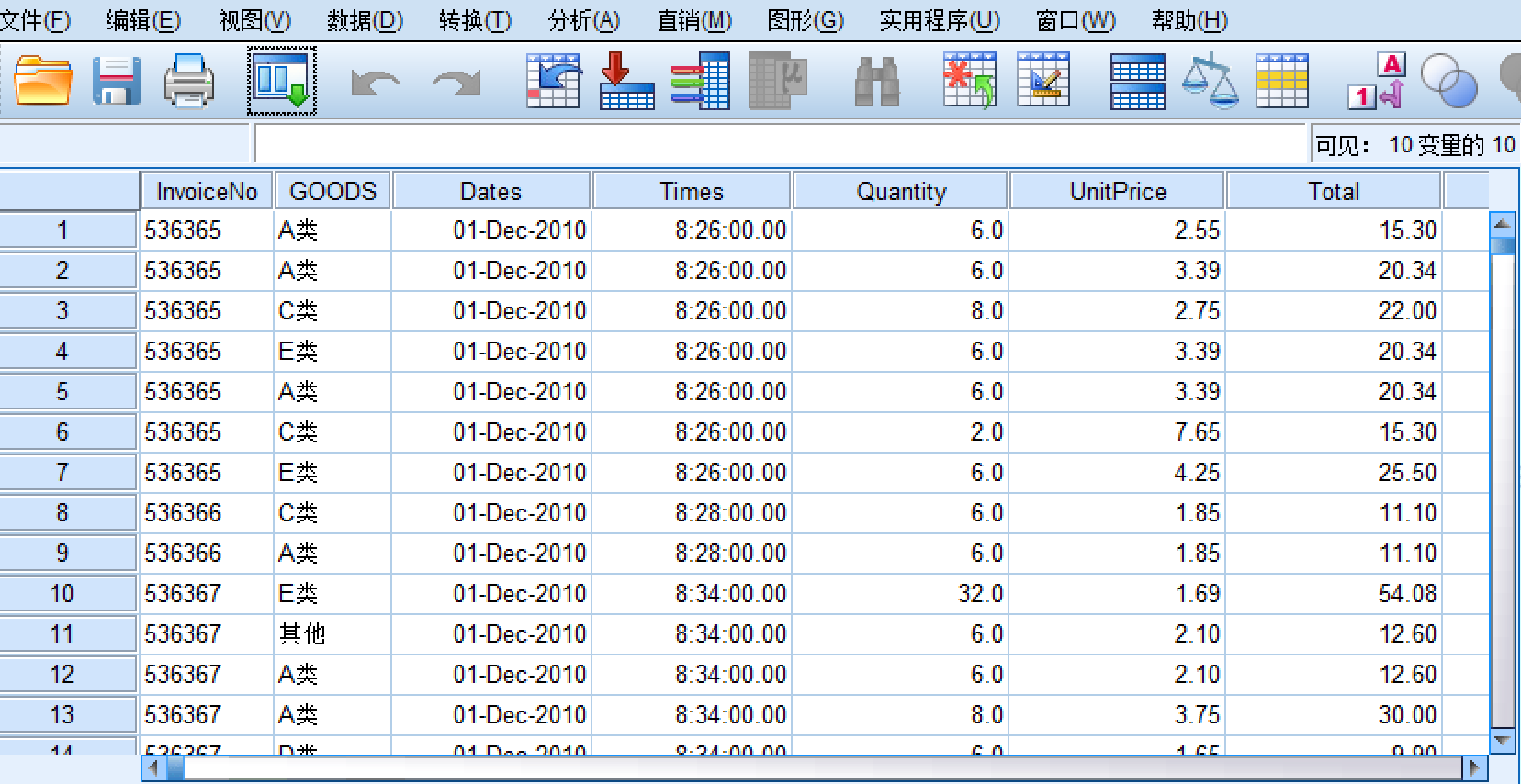Click the 3.75 UnitPrice cell in row 13
Viewport: 1521px width, 784px height.
coord(1118,715)
